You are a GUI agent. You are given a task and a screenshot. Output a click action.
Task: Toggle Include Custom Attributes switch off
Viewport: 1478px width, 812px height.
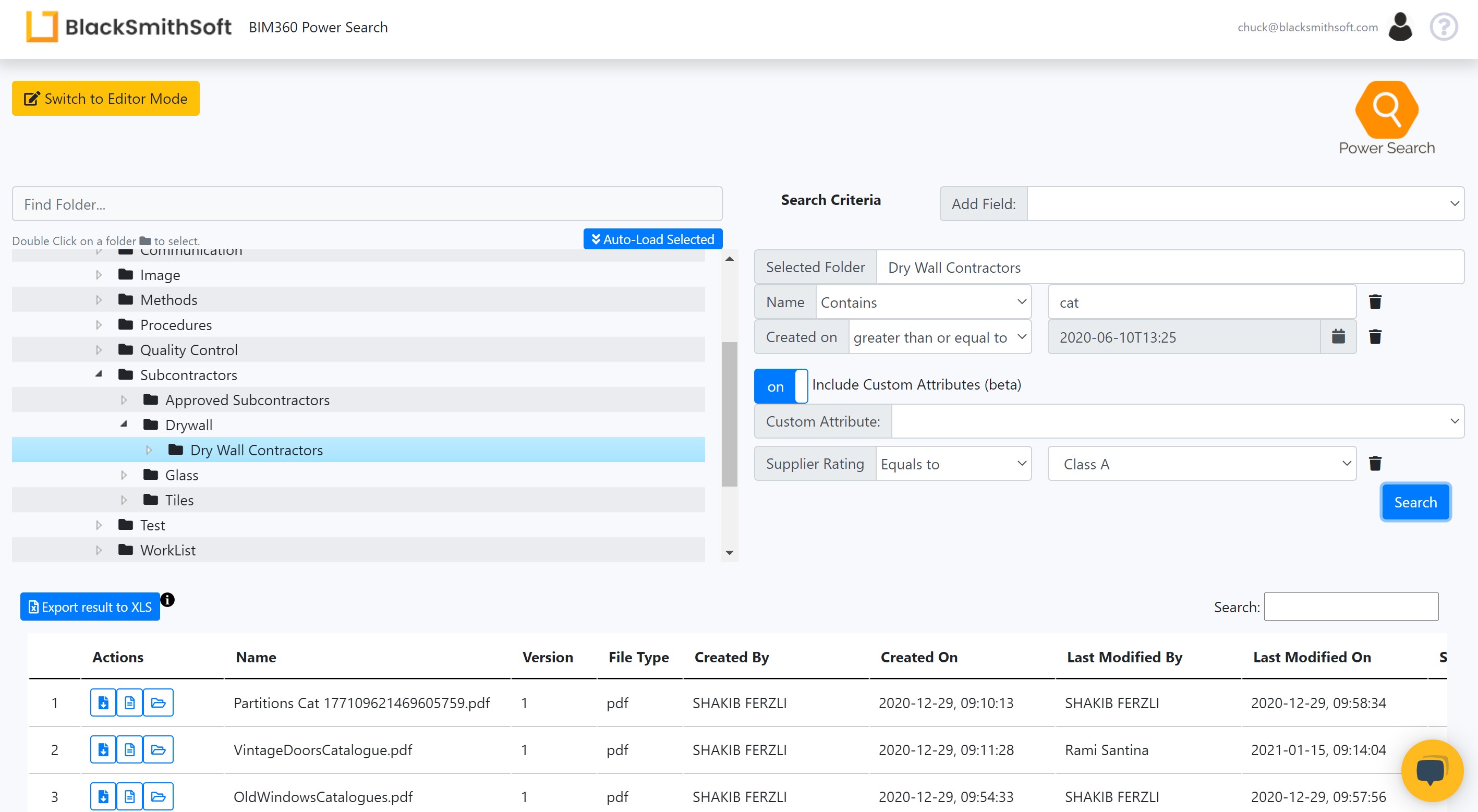click(780, 386)
